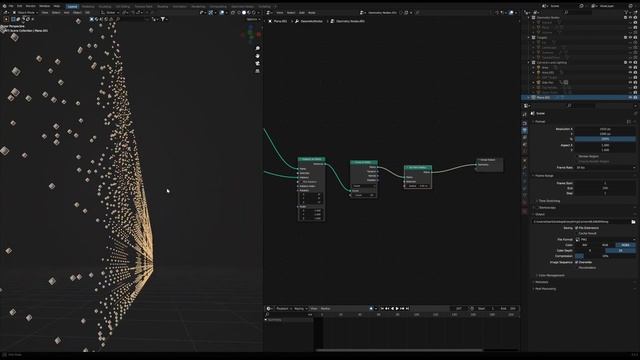Hide the Targets collection via eye icon
Screen dimensions: 640x360
(x=630, y=38)
